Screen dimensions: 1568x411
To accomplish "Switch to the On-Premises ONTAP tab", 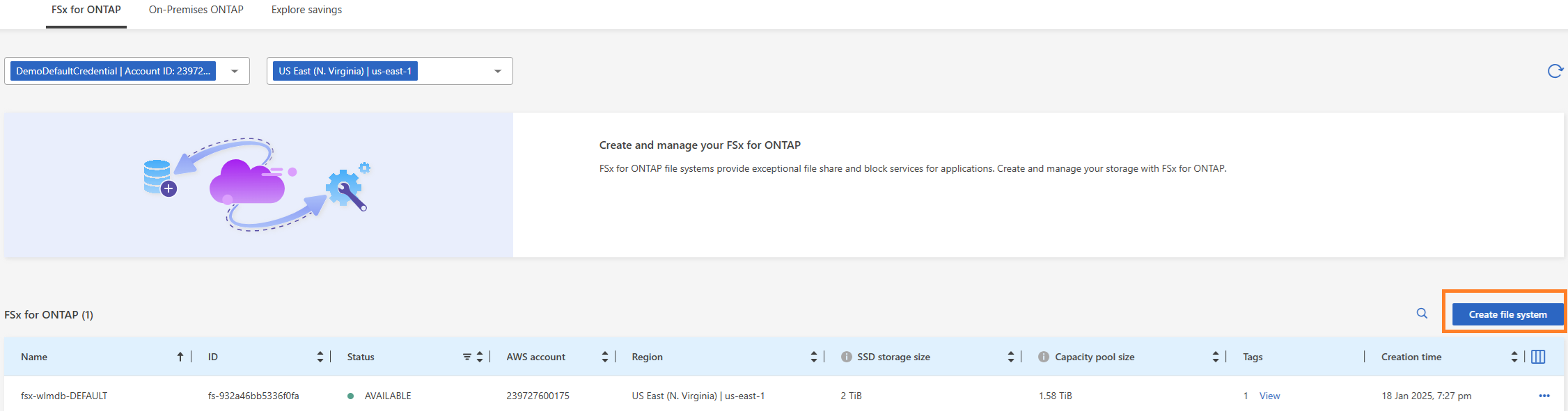I will pos(196,10).
